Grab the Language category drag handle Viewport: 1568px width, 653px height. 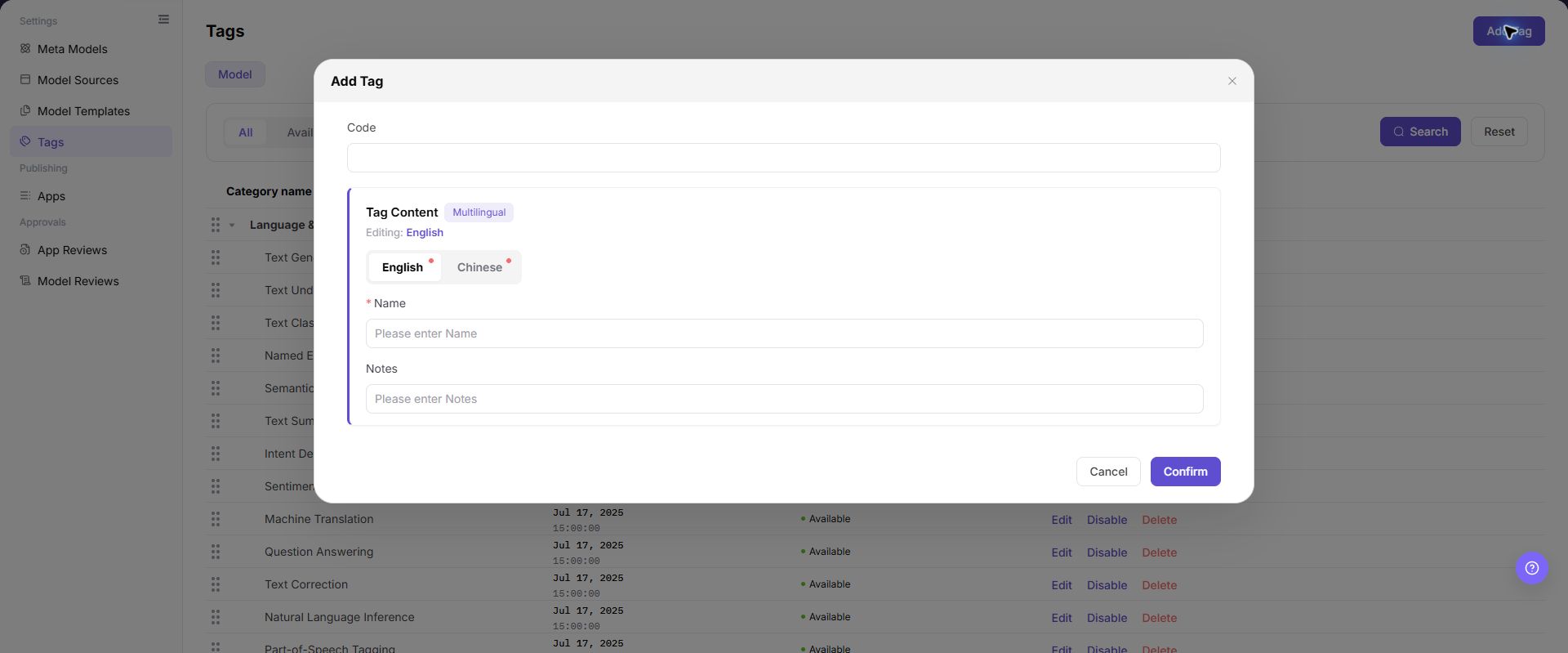[216, 225]
